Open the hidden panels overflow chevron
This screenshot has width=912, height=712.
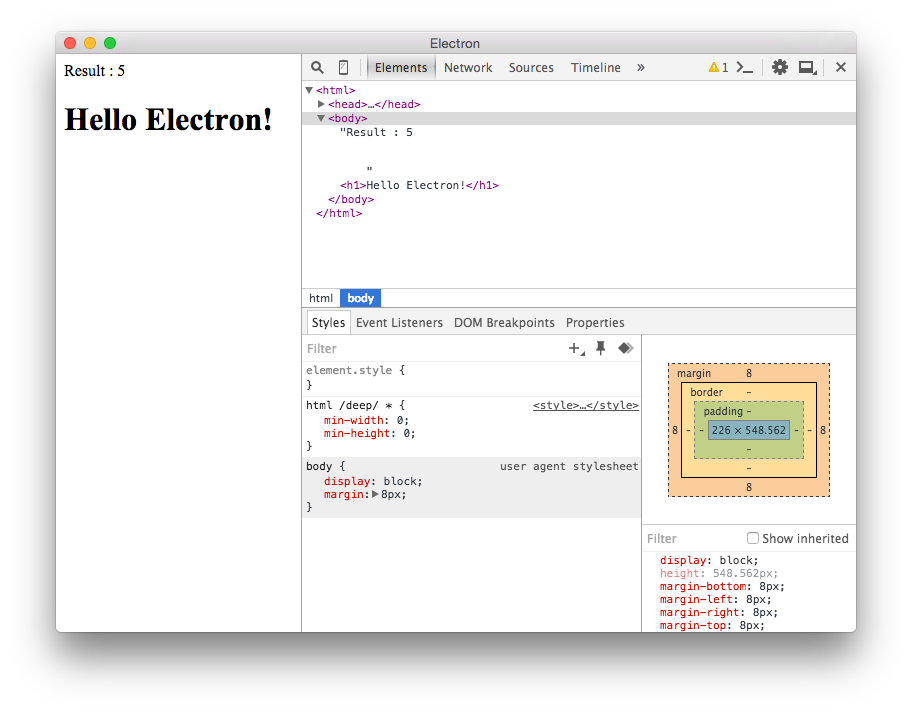pos(641,67)
